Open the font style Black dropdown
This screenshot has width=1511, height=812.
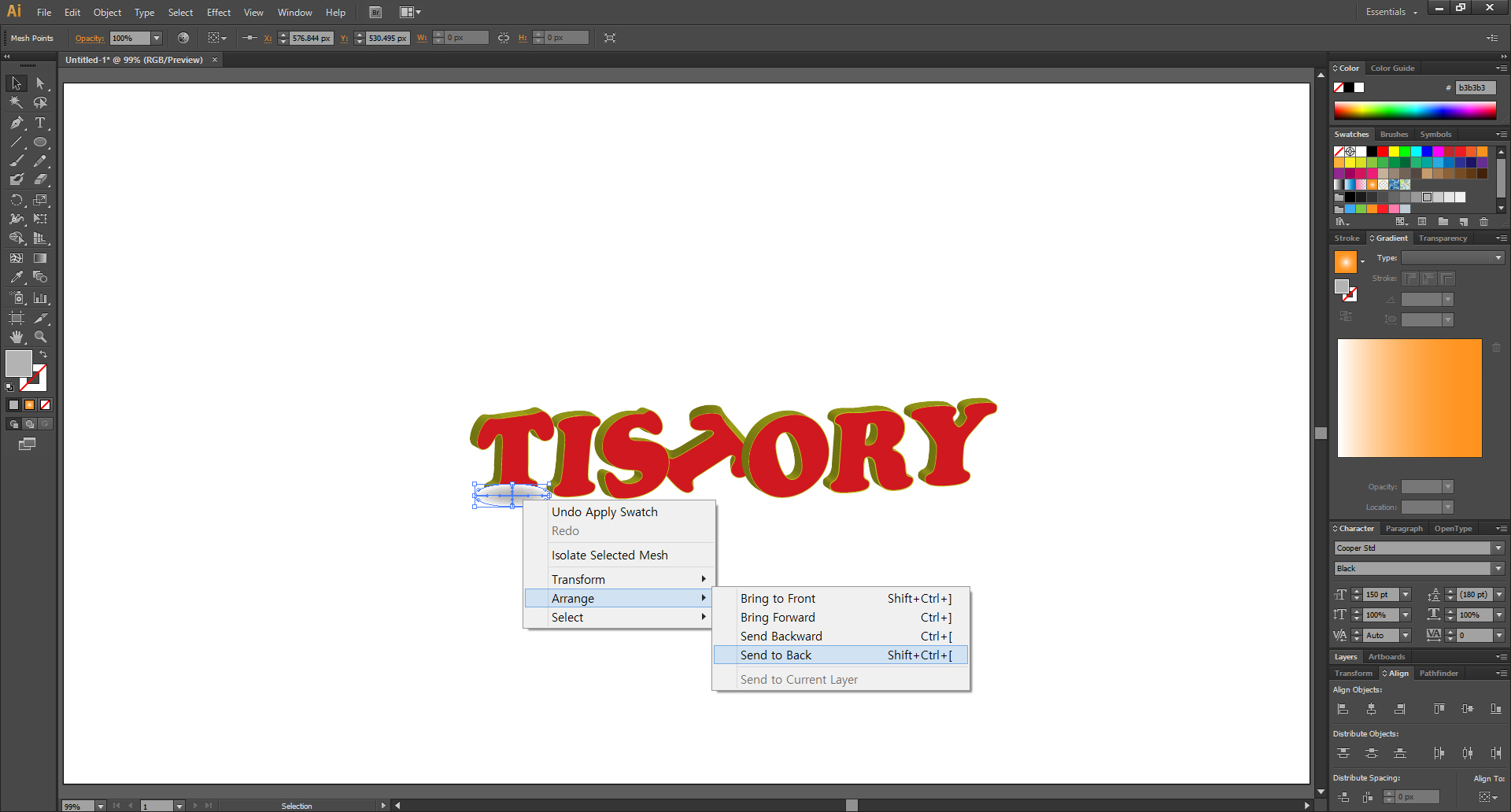coord(1498,569)
